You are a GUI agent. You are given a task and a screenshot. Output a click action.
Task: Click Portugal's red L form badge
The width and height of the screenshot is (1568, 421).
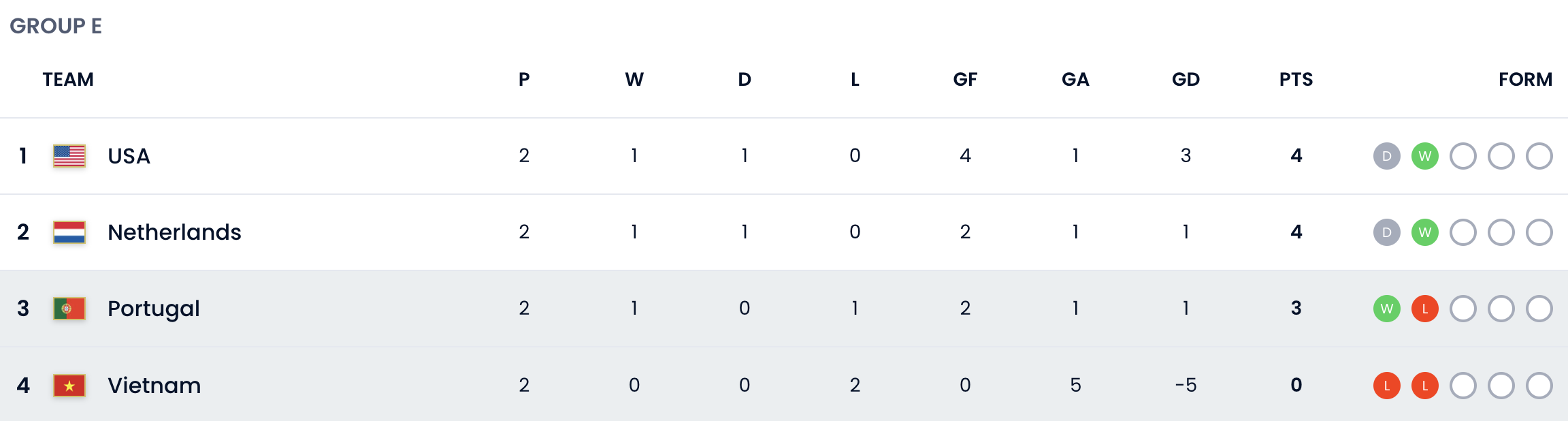pyautogui.click(x=1424, y=309)
